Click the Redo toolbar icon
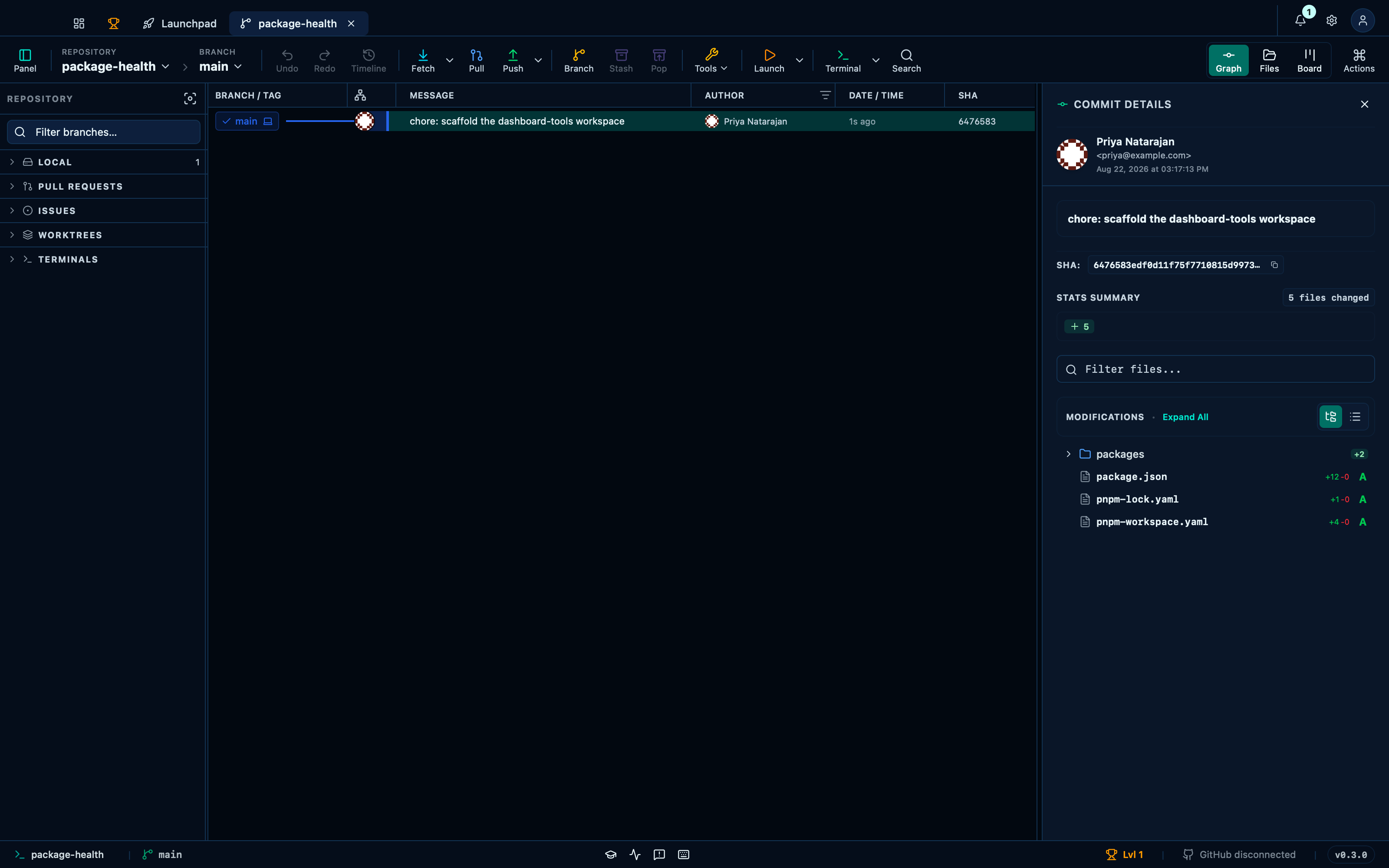 (324, 60)
